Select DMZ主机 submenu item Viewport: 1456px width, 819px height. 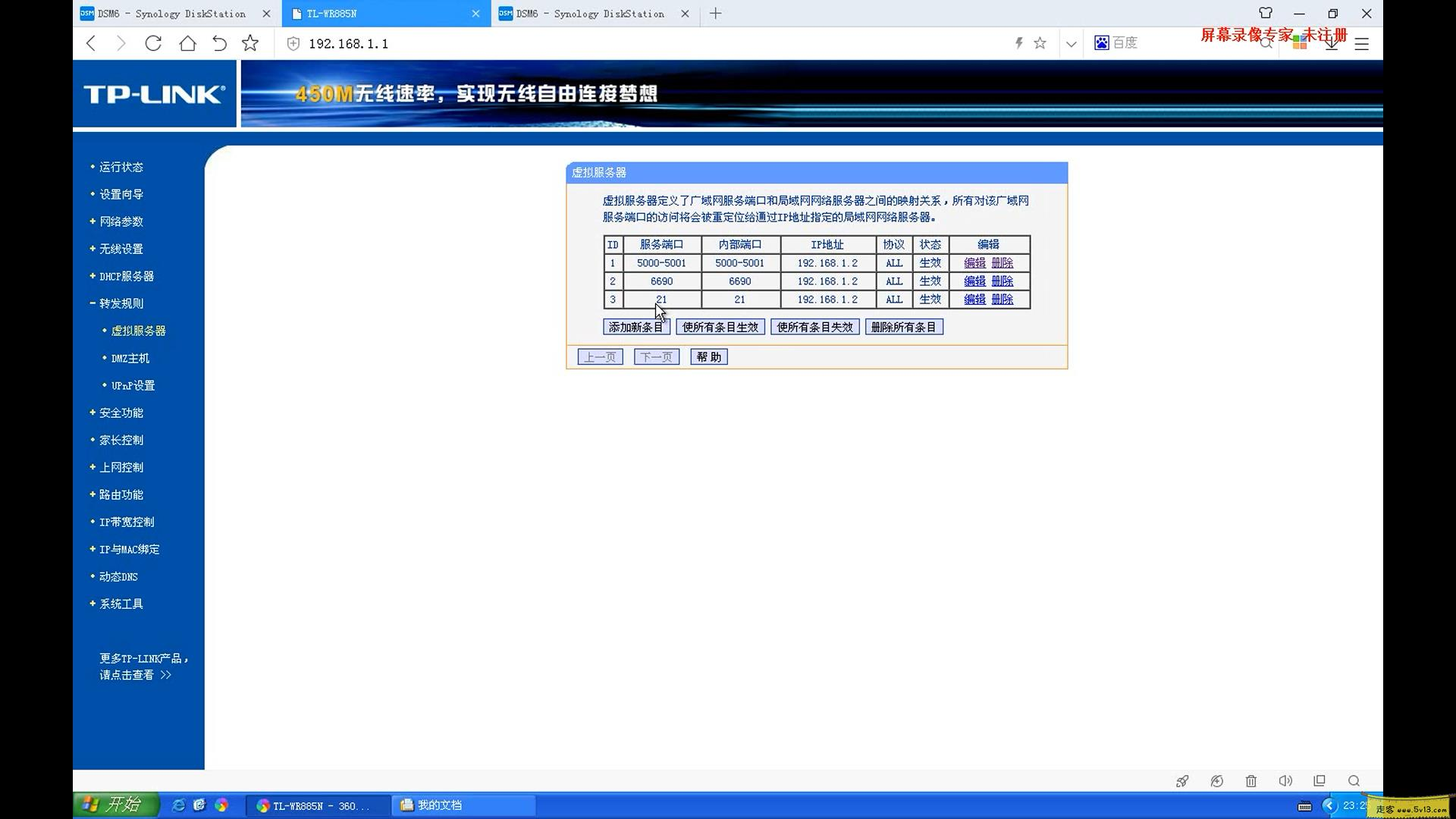pyautogui.click(x=130, y=358)
